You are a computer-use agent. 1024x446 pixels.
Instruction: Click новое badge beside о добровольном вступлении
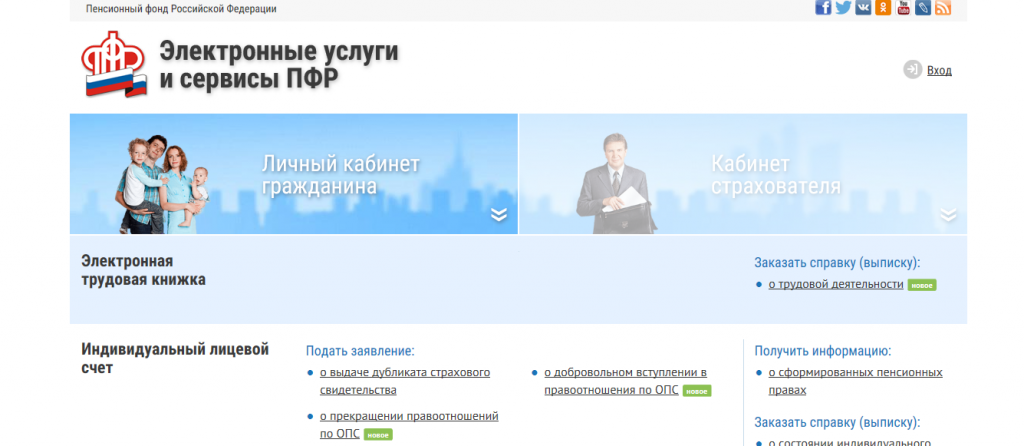pos(697,391)
